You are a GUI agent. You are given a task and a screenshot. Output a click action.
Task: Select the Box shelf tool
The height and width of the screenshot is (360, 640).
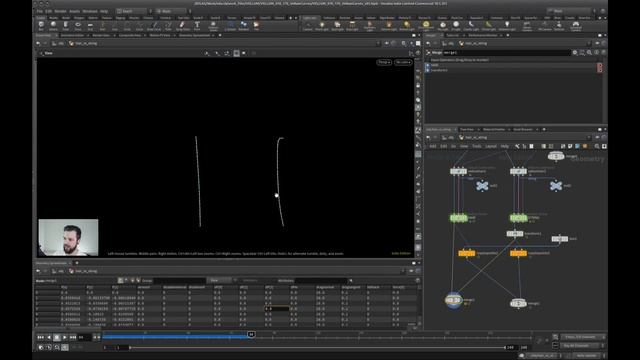41,26
